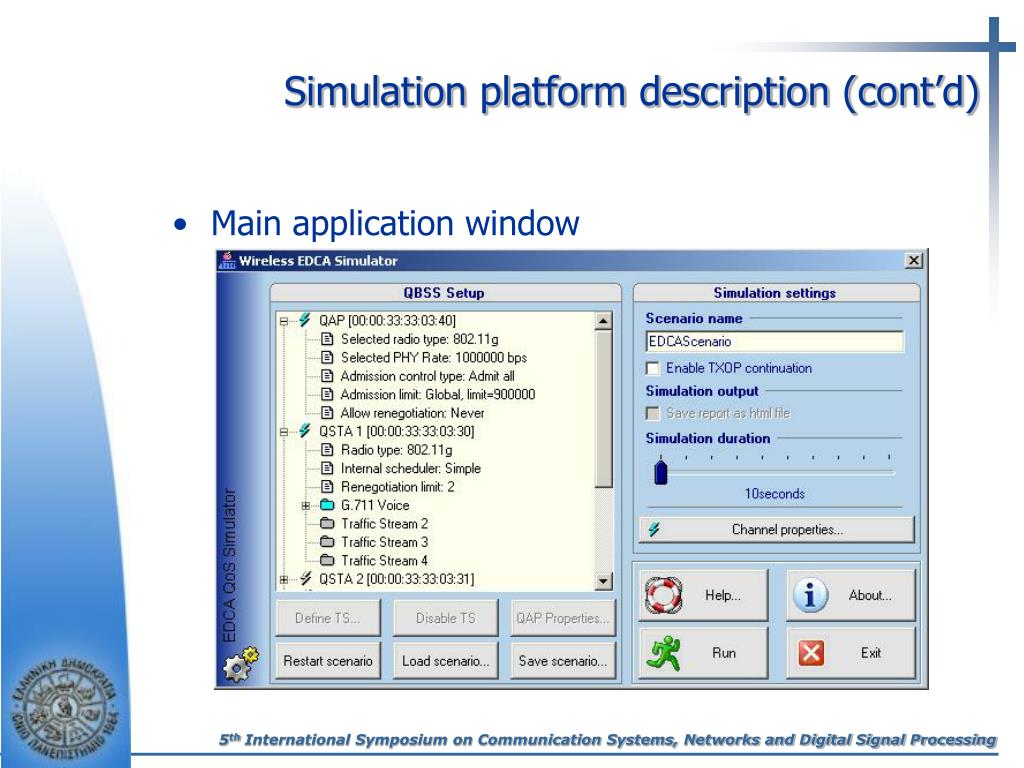Image resolution: width=1024 pixels, height=768 pixels.
Task: Click Restart scenario button
Action: (x=328, y=661)
